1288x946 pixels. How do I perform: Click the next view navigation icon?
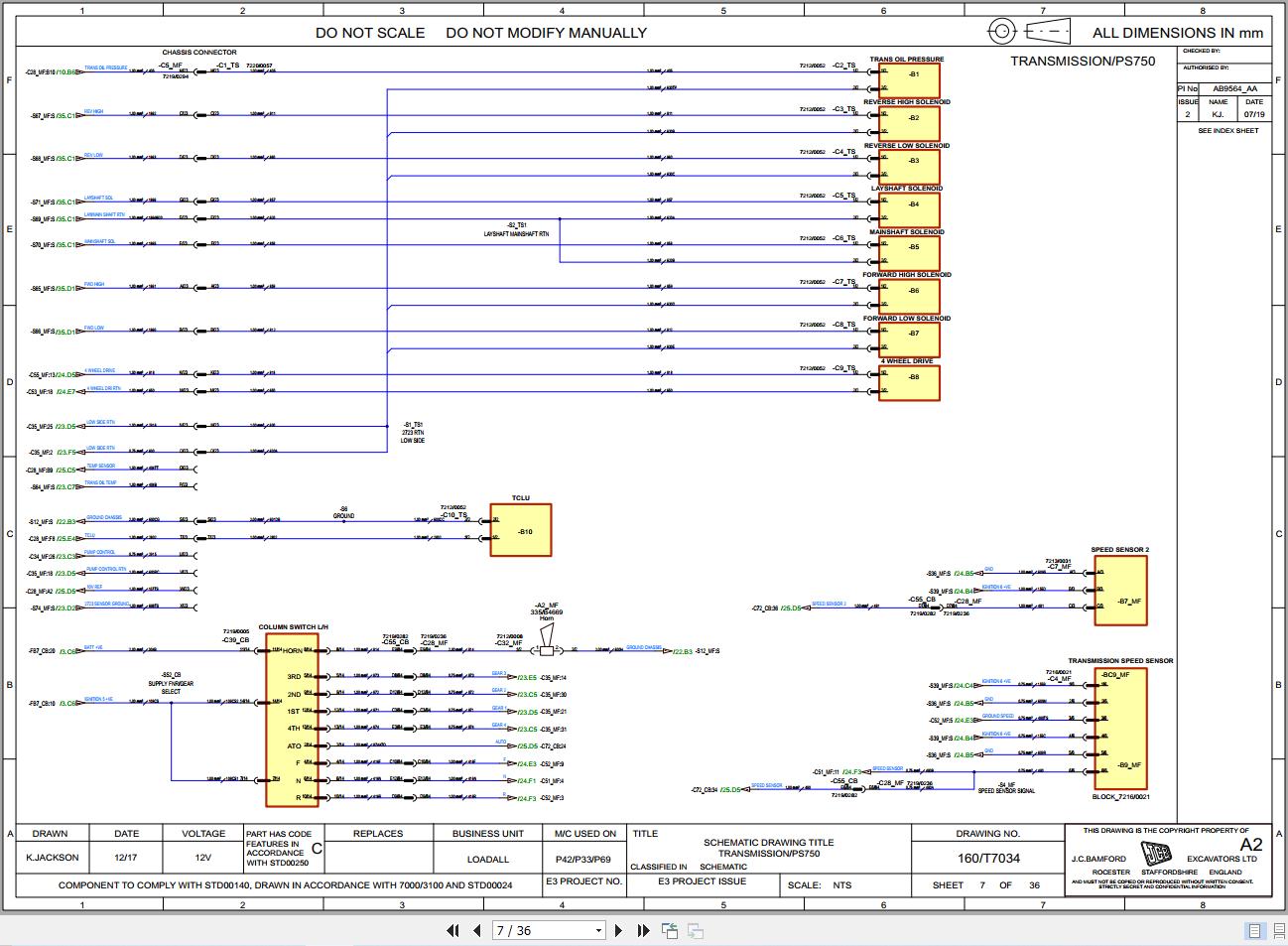(x=696, y=930)
